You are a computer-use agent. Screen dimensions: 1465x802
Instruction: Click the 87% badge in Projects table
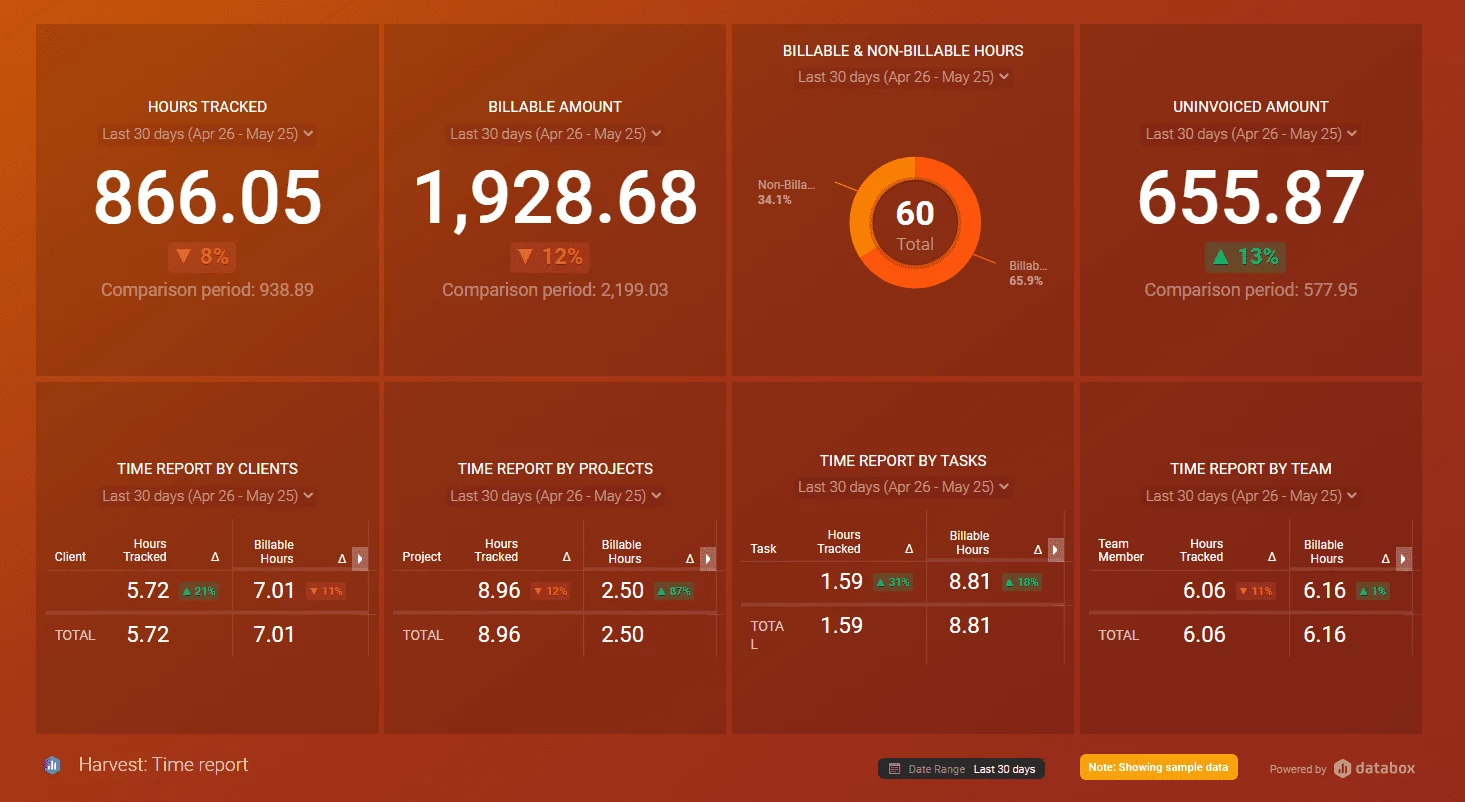[x=674, y=591]
